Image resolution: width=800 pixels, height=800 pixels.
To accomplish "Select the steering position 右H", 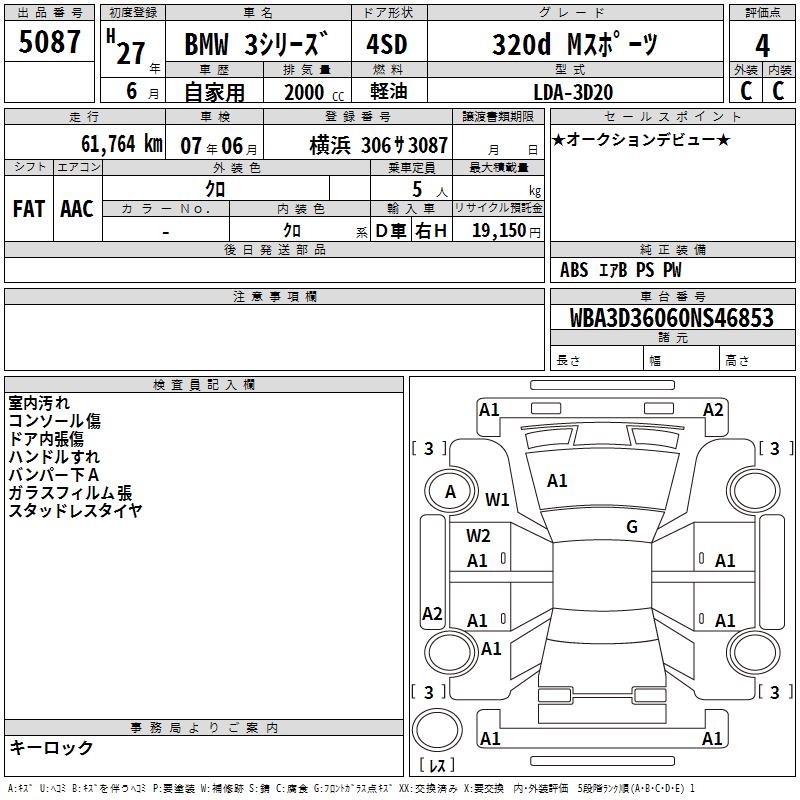I will point(431,231).
